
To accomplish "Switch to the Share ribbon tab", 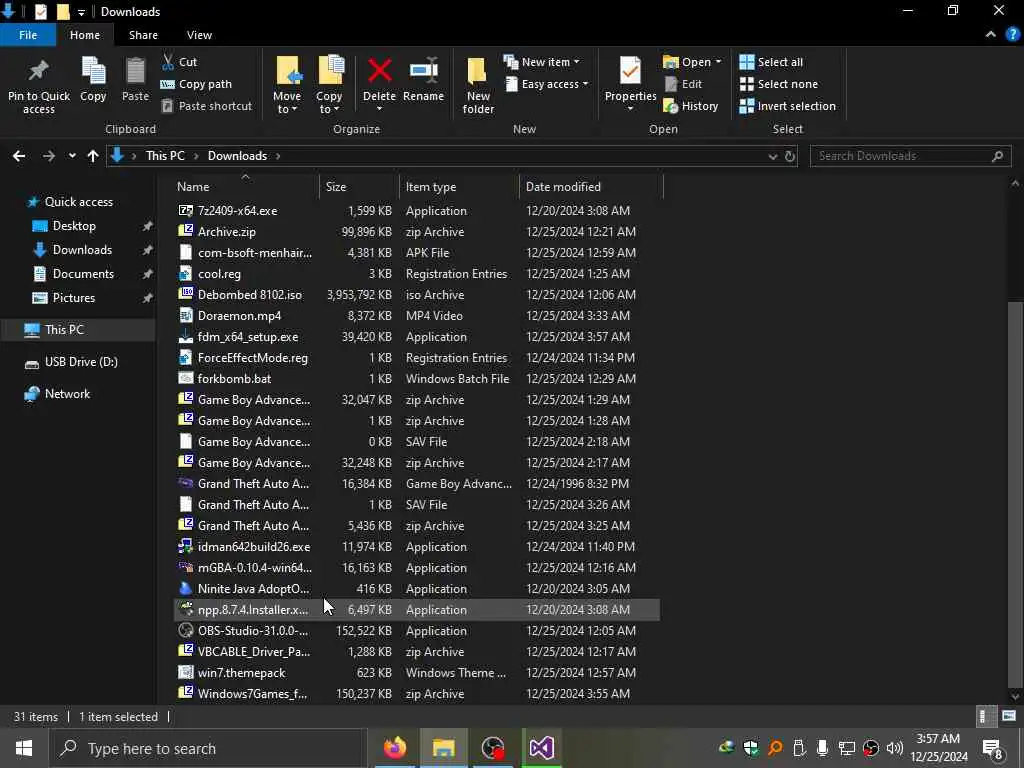I will click(143, 35).
